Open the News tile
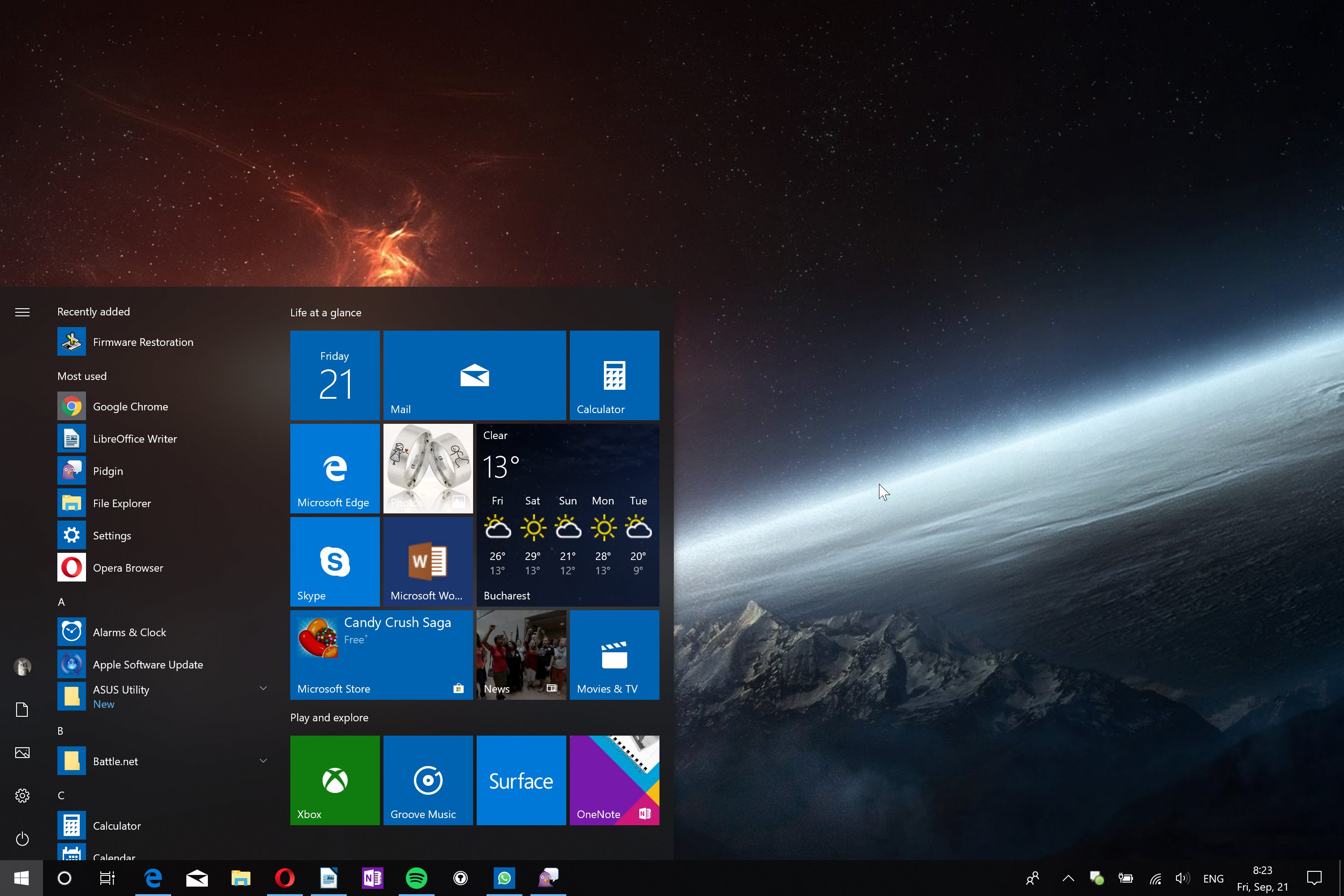1344x896 pixels. (x=521, y=655)
